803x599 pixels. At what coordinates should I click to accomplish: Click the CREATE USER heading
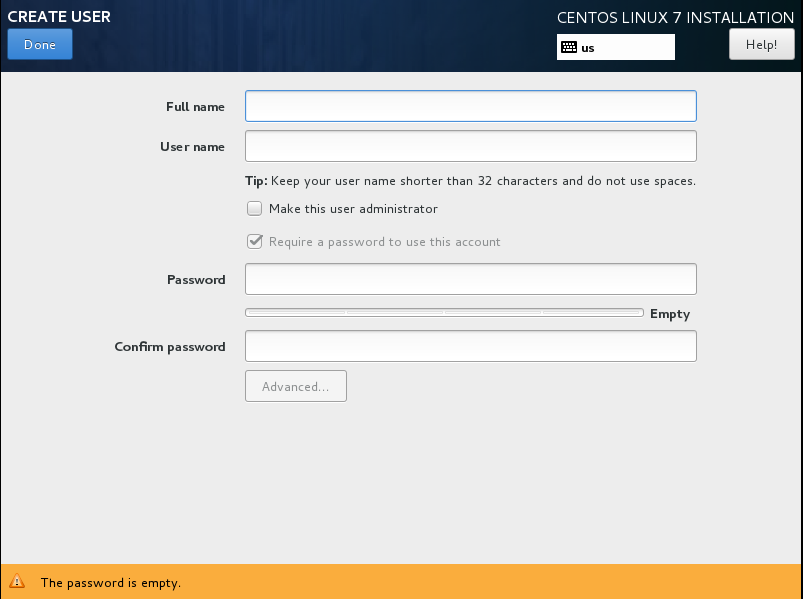click(59, 16)
